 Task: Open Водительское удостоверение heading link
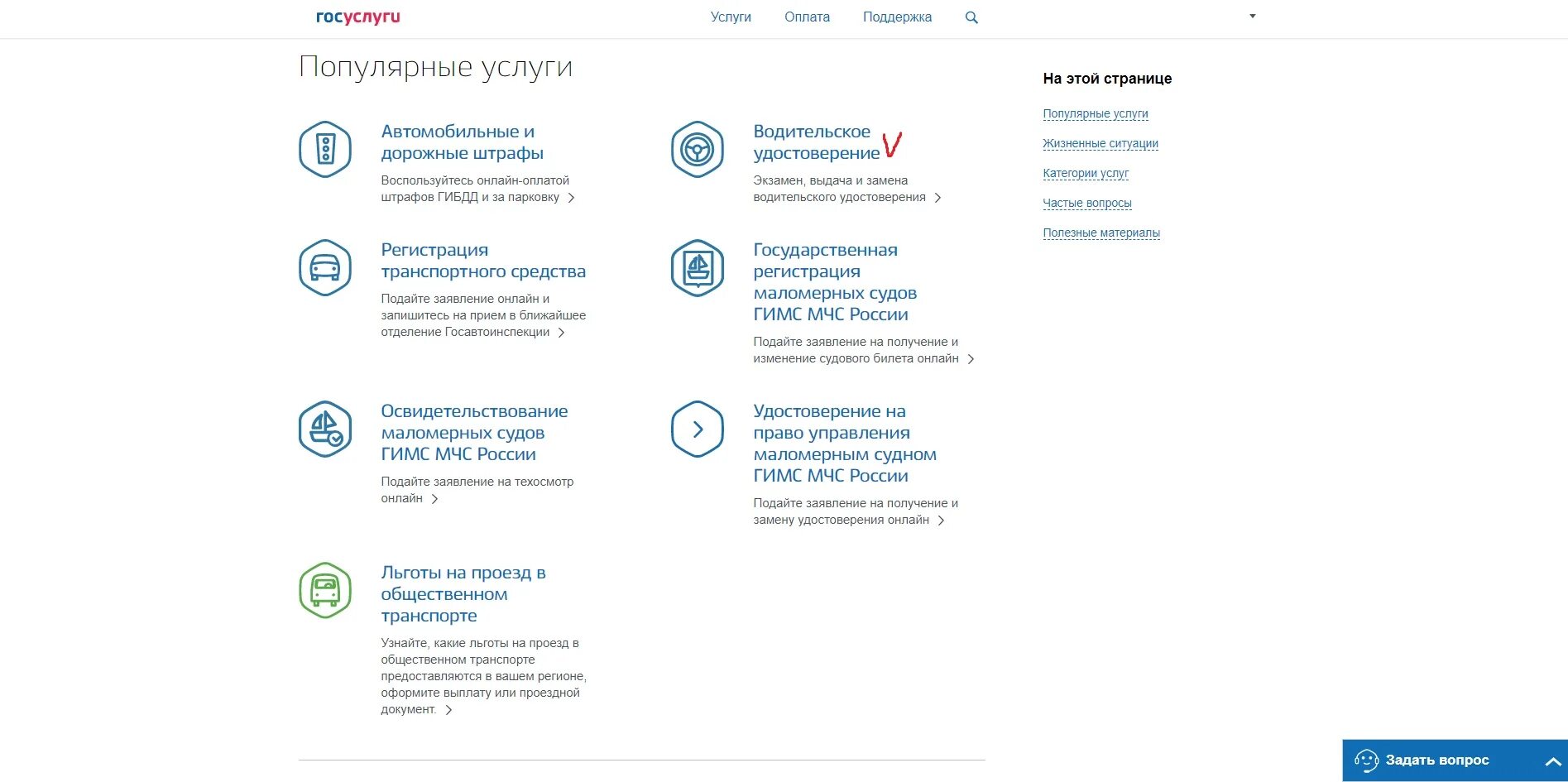(816, 142)
